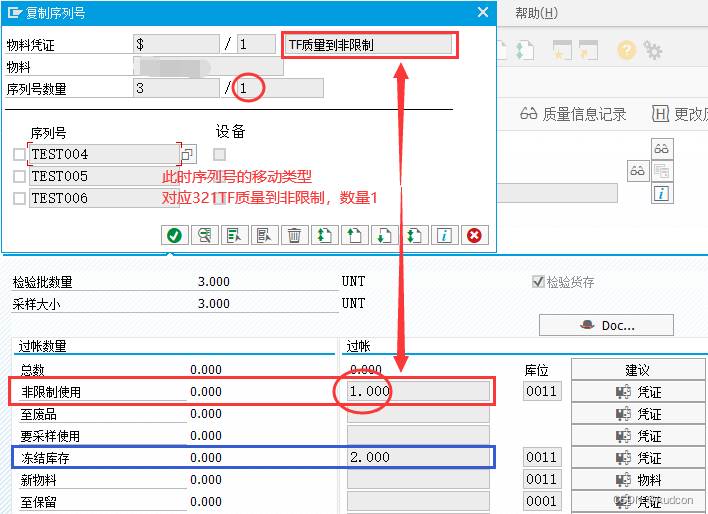708x514 pixels.
Task: Click the greyed copy-documents icon in main window
Action: (662, 171)
